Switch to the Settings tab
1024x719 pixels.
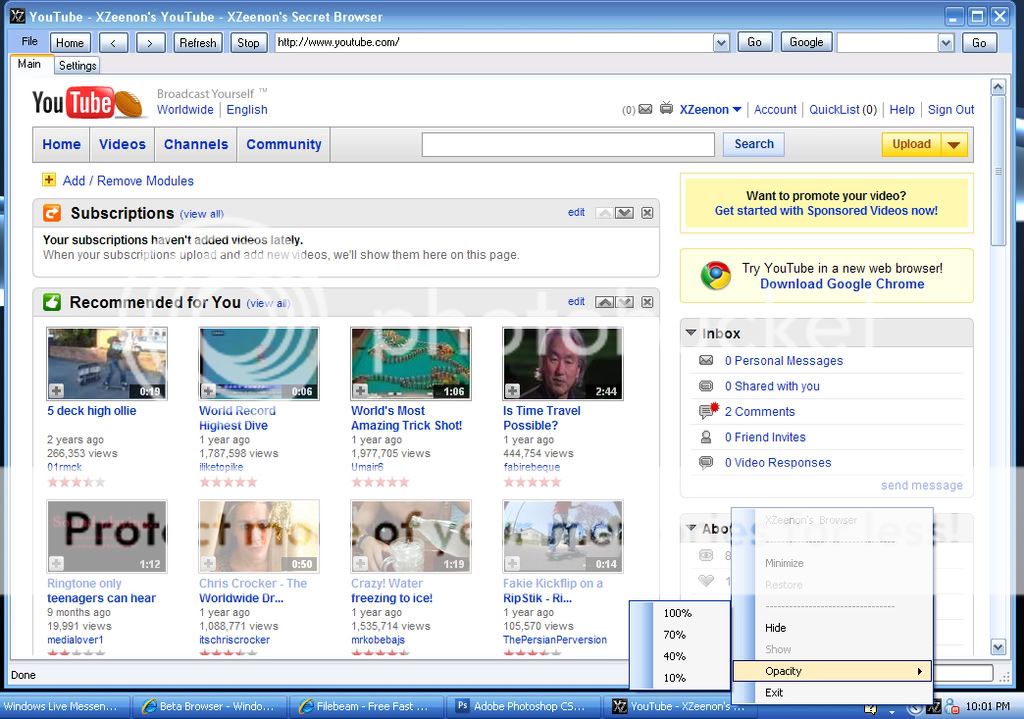coord(77,66)
